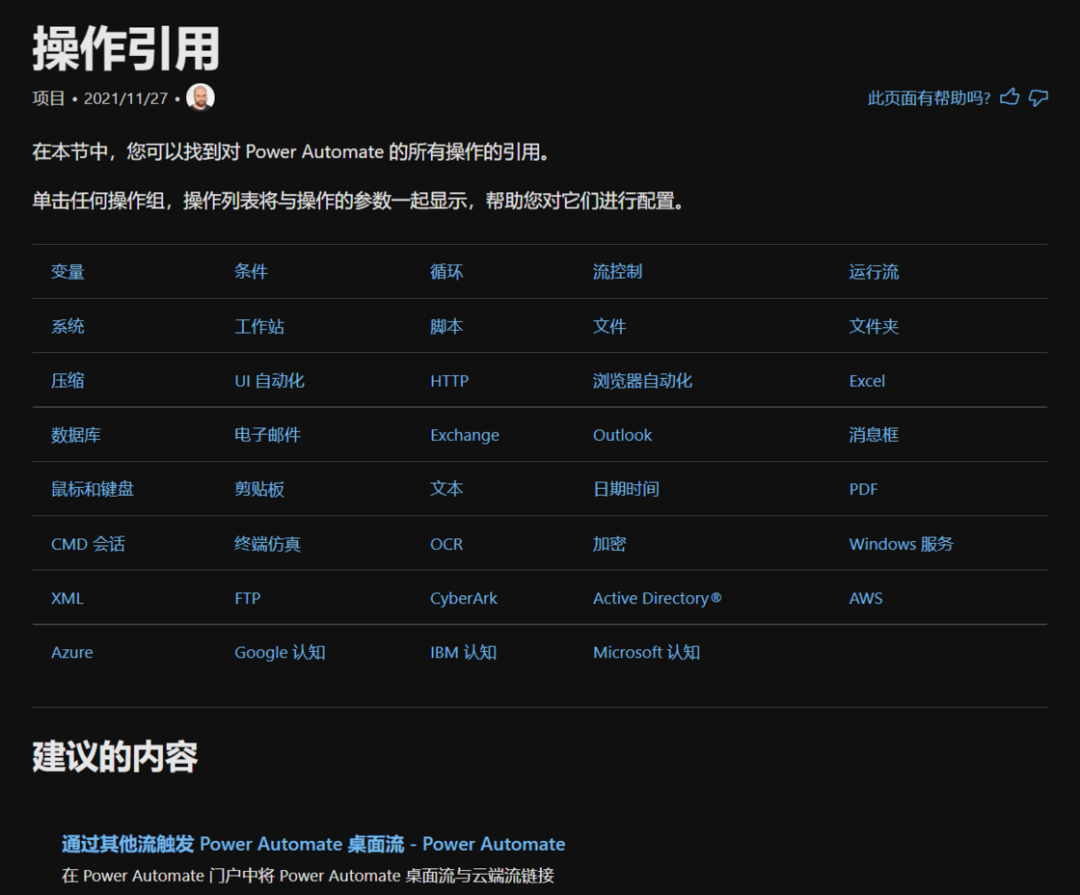The height and width of the screenshot is (895, 1080).
Task: Open the Outlook actions link
Action: pyautogui.click(x=622, y=435)
